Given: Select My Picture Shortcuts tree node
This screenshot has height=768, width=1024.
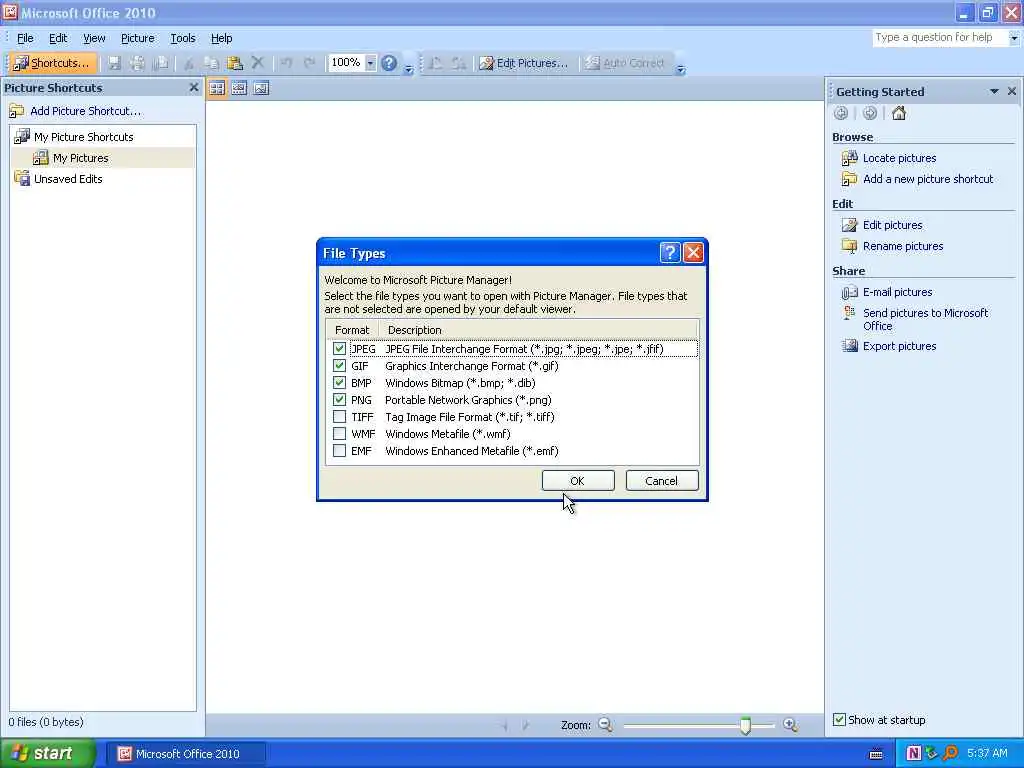Looking at the screenshot, I should (84, 137).
